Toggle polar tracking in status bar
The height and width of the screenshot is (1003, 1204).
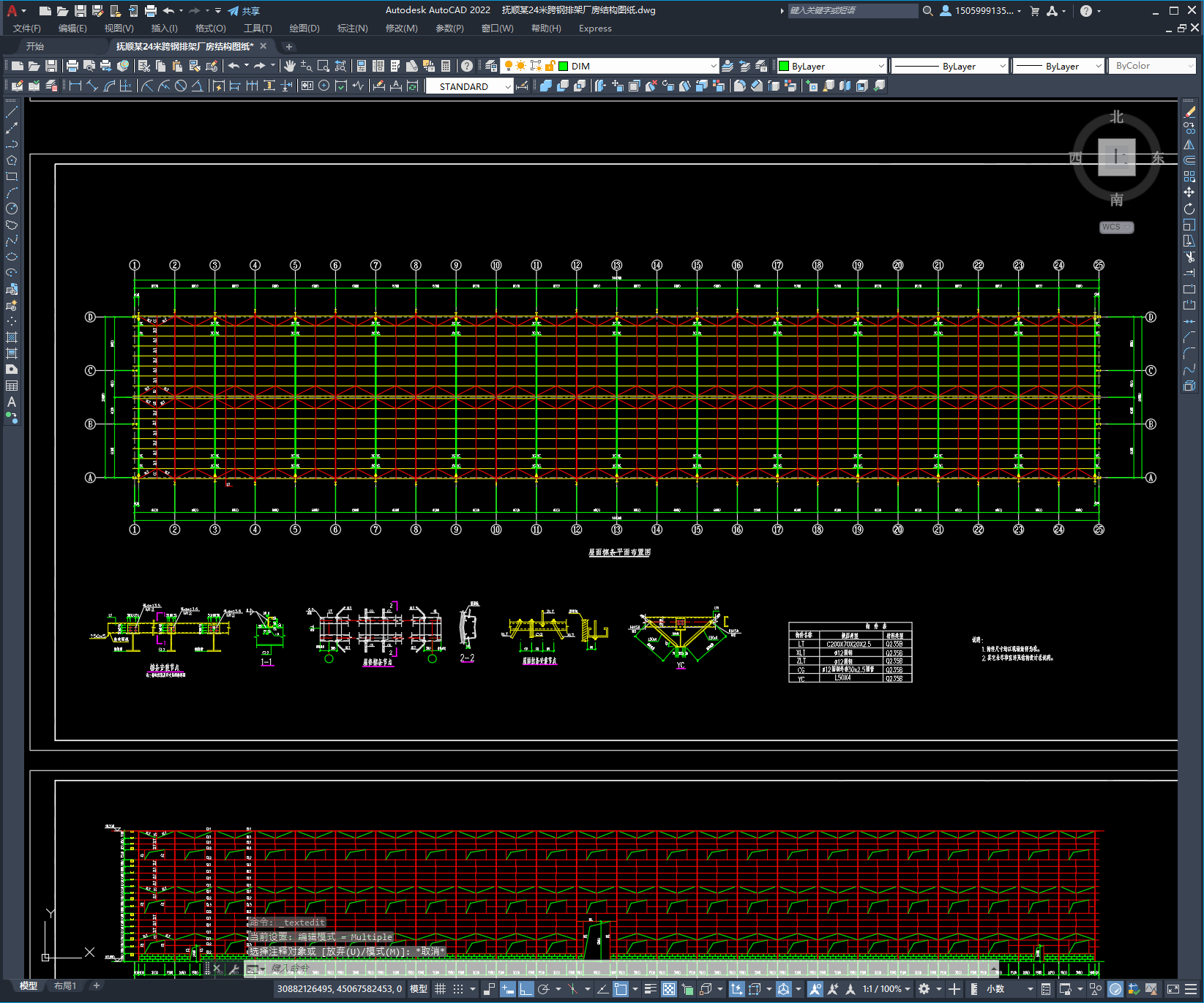tap(543, 989)
